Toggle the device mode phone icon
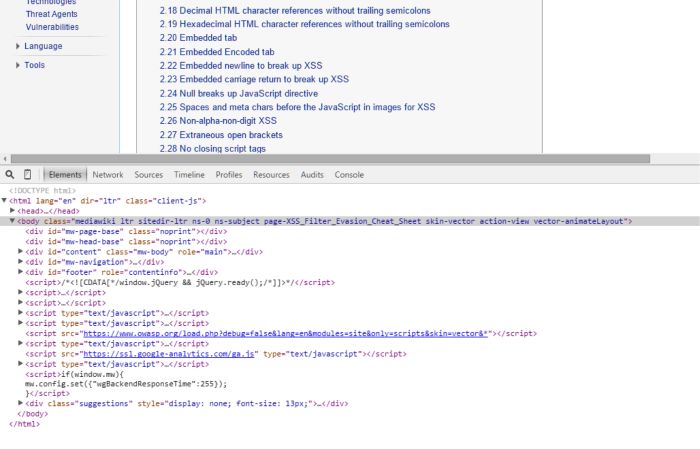Viewport: 700px width, 449px height. (27, 175)
